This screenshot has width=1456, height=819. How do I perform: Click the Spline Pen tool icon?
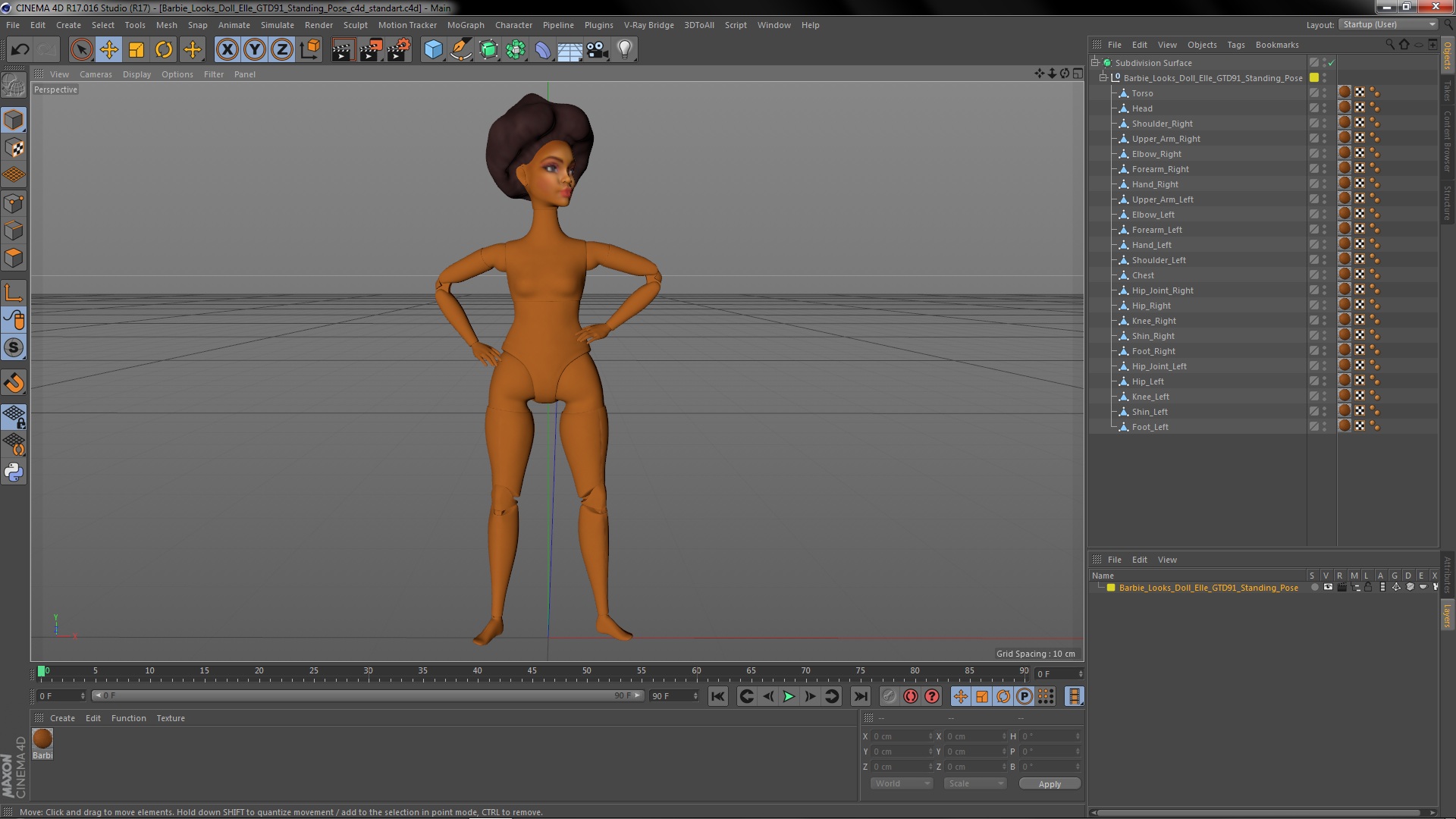461,50
